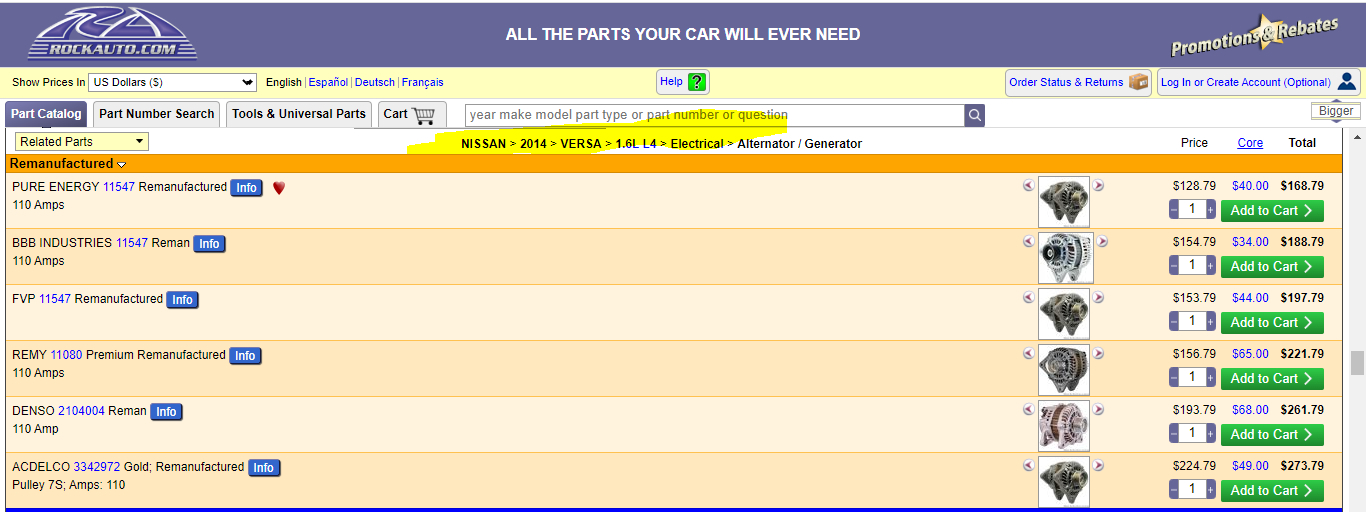Screen dimensions: 1366x512
Task: Show previous image for PURE ENERGY alternator
Action: click(x=1029, y=185)
